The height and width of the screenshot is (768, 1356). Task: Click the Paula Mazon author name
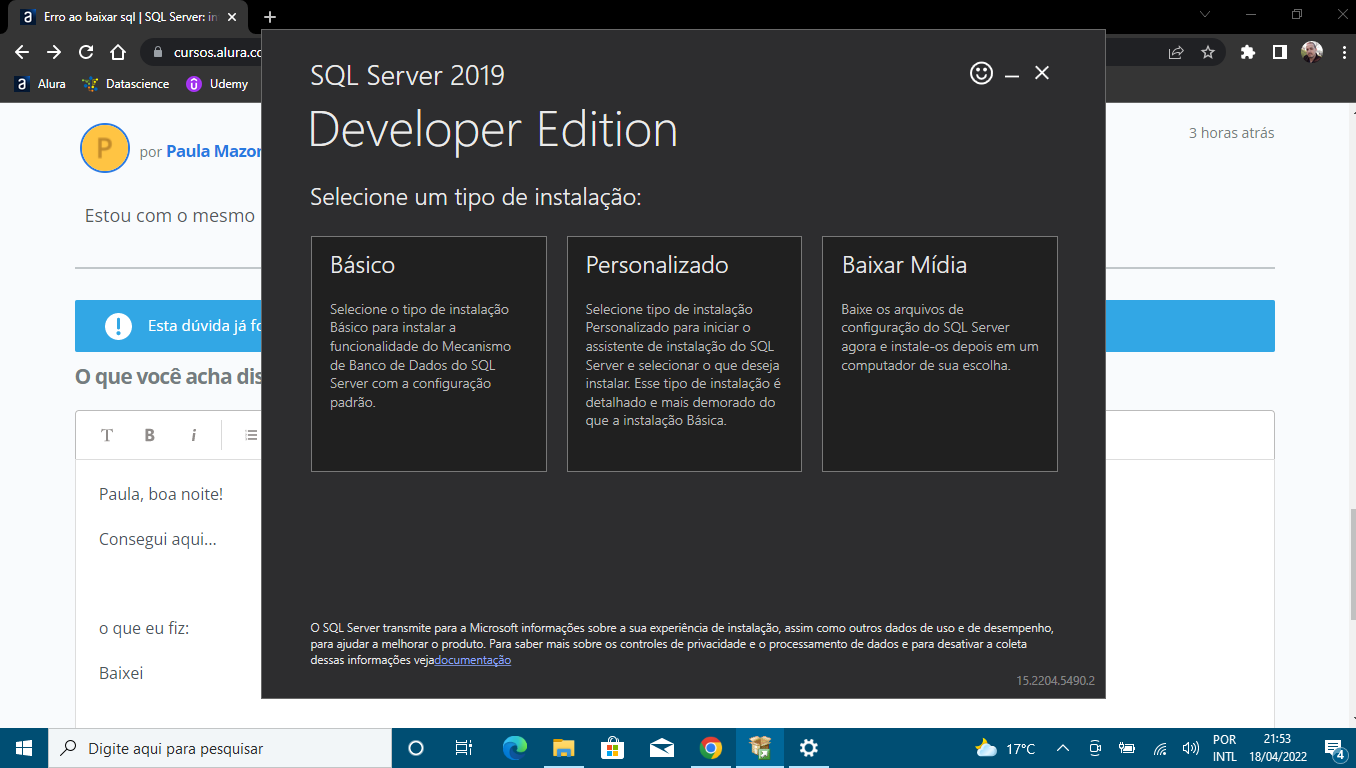coord(213,151)
